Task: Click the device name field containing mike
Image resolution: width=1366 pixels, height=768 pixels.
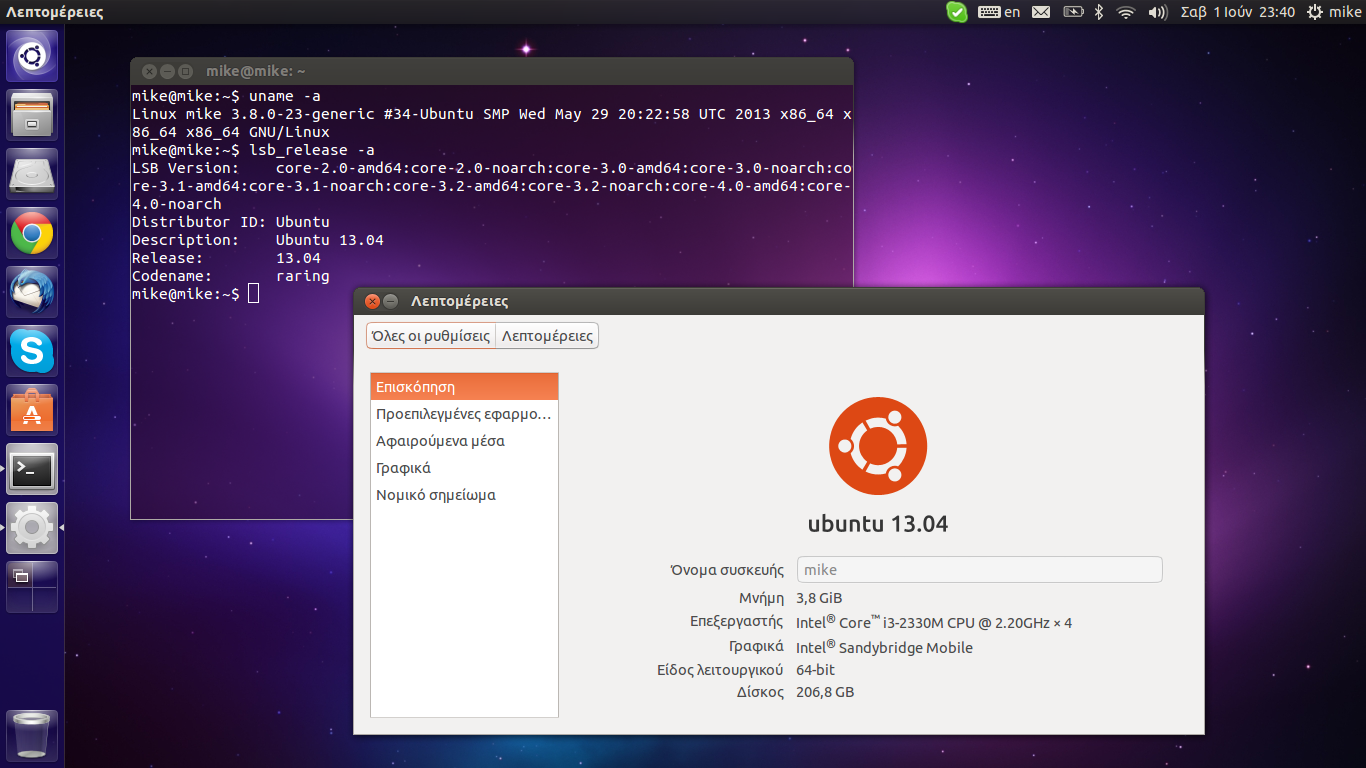Action: click(979, 570)
